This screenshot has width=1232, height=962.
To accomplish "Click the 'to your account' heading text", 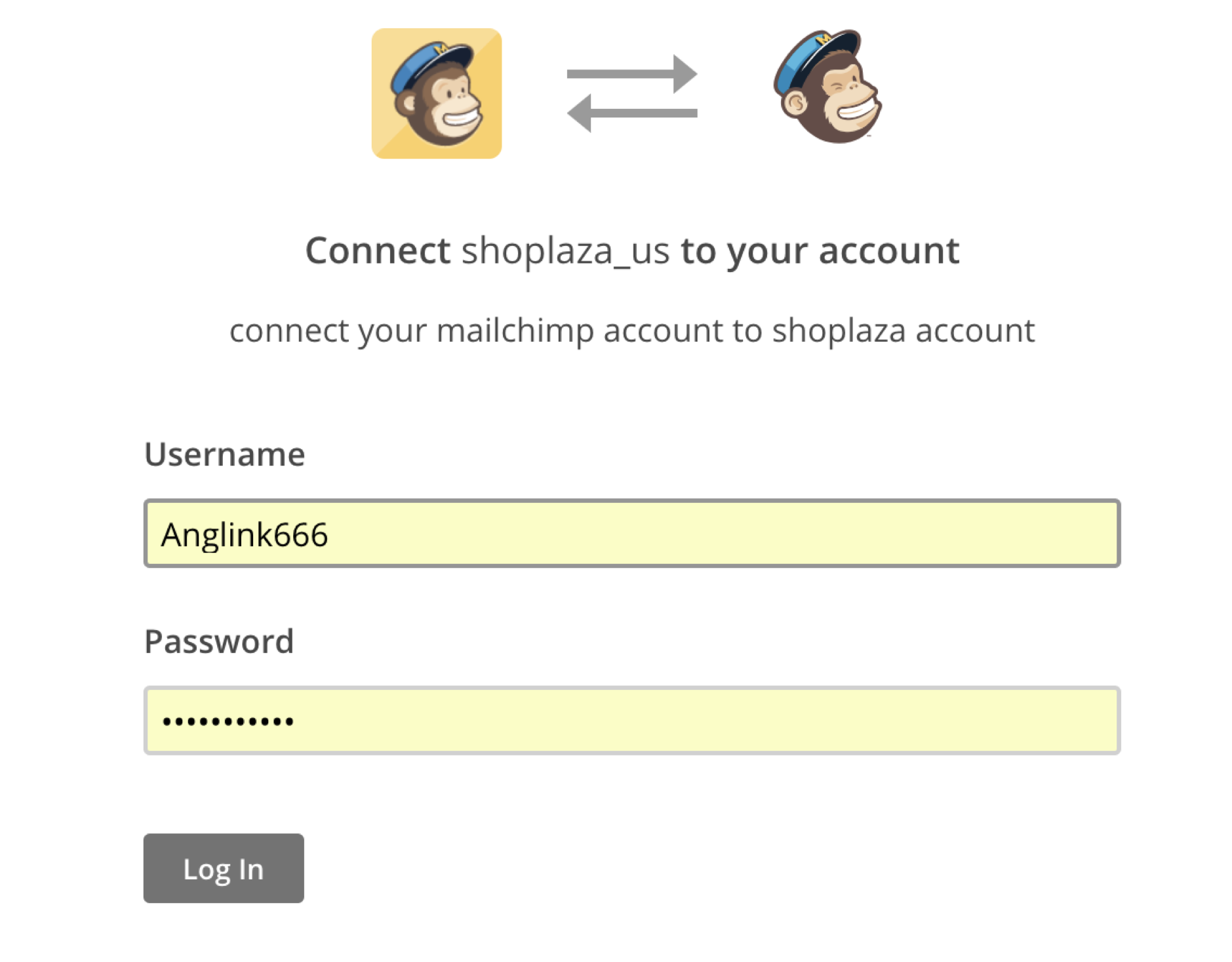I will (820, 251).
